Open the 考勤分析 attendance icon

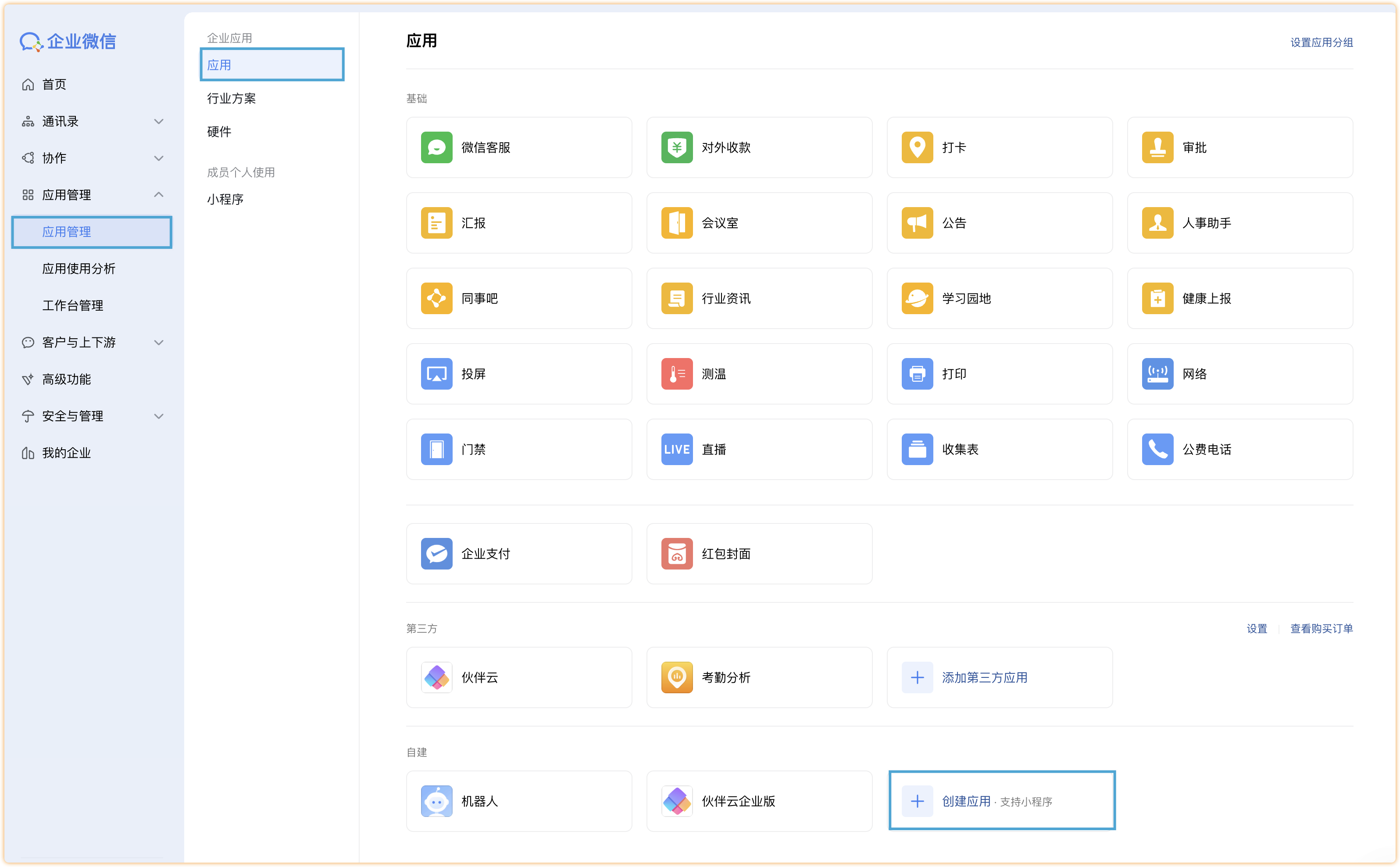(x=677, y=677)
